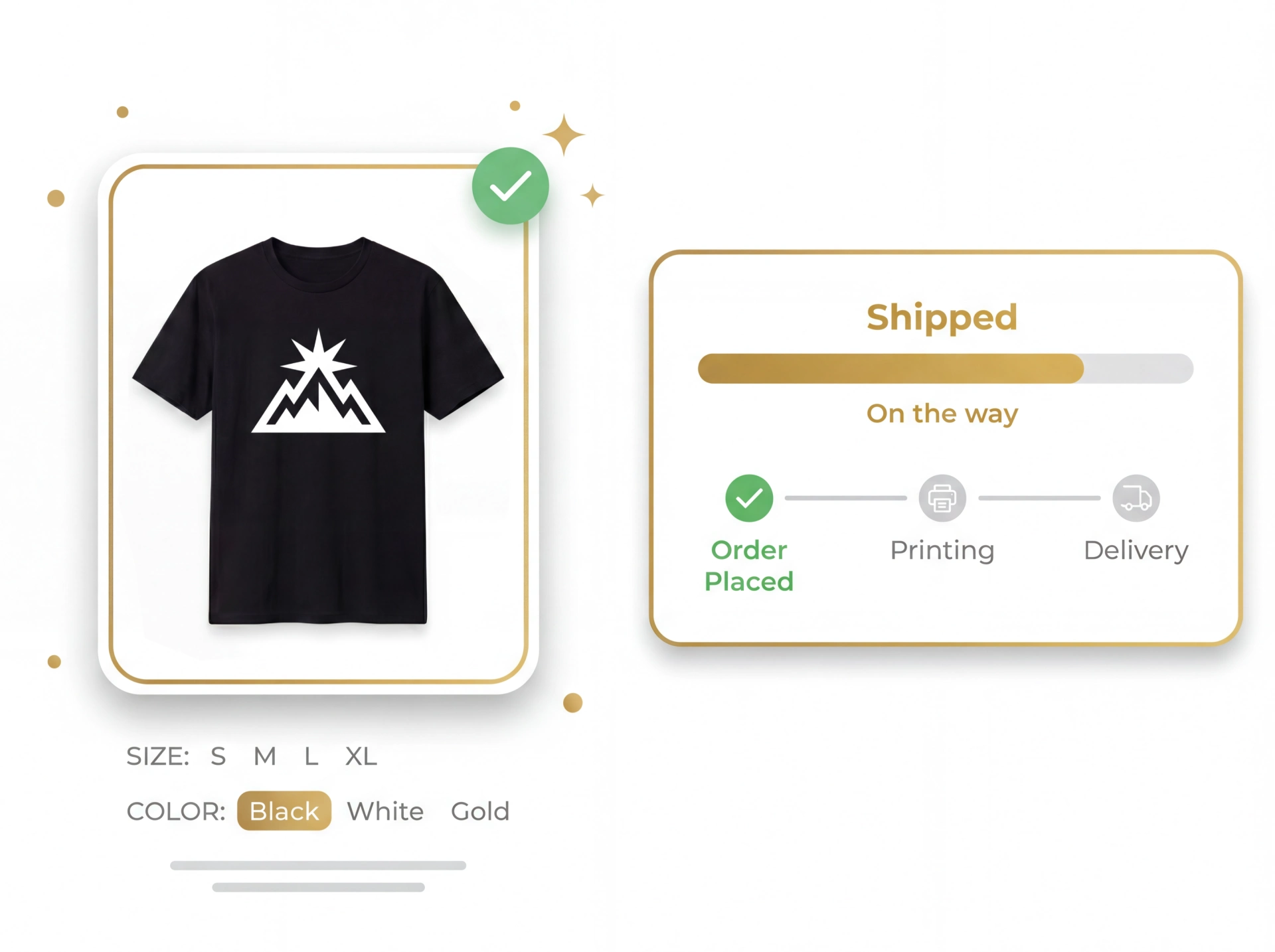This screenshot has width=1275, height=952.
Task: Select size M
Action: coord(264,756)
